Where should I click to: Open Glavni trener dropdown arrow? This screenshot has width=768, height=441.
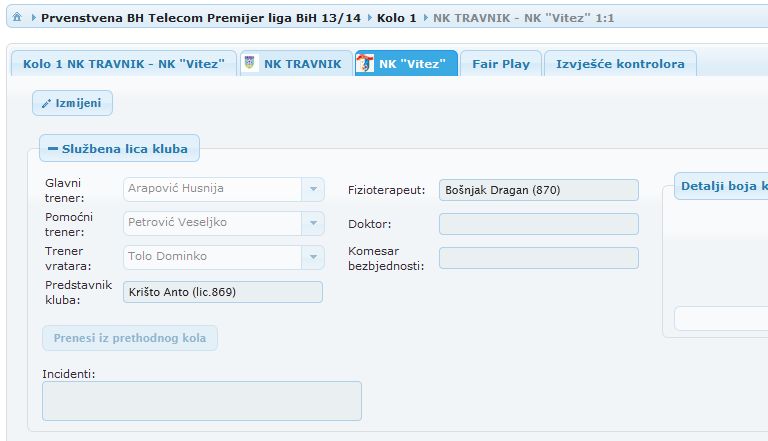coord(313,189)
